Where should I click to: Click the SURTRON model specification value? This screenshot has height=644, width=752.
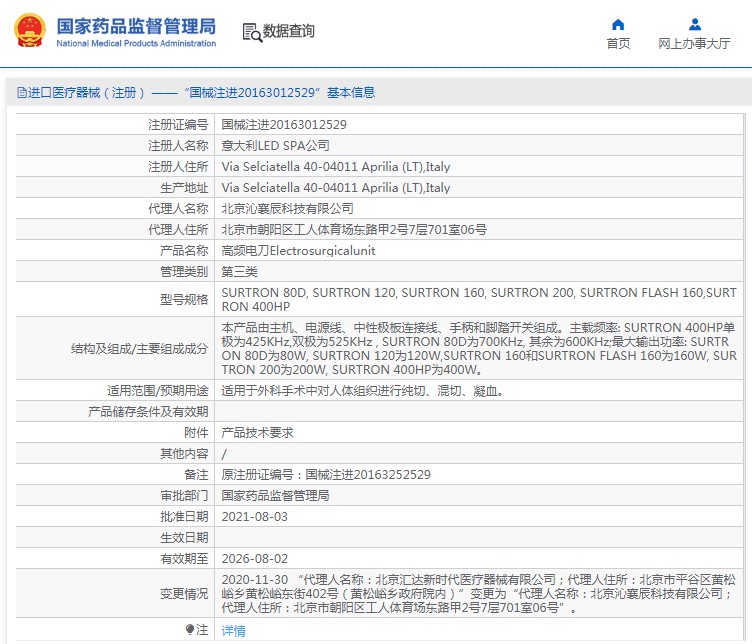(x=479, y=299)
